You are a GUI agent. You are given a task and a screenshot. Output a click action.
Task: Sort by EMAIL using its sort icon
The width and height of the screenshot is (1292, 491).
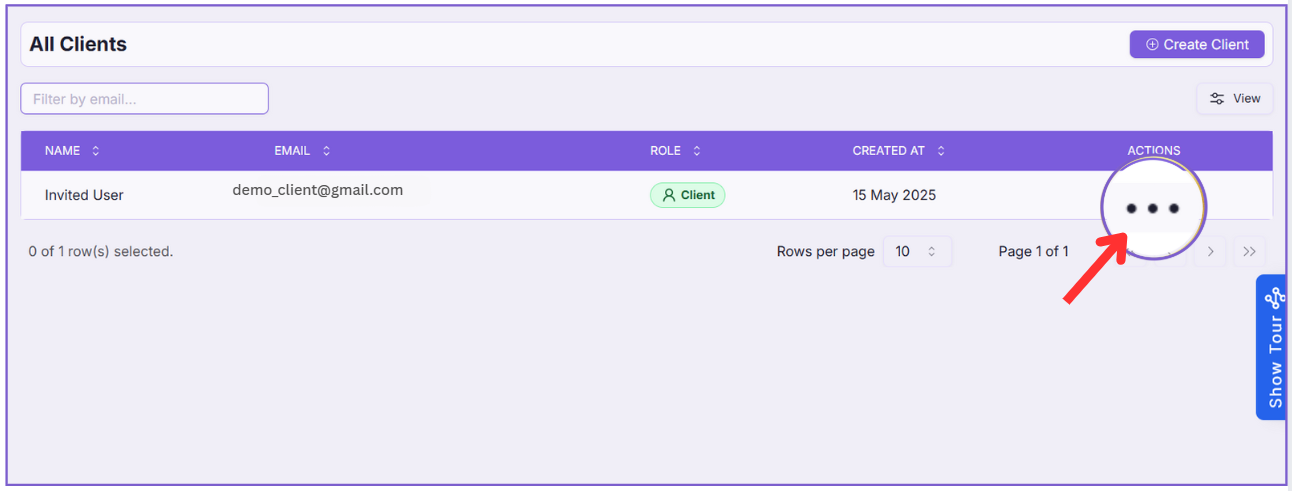pyautogui.click(x=326, y=151)
